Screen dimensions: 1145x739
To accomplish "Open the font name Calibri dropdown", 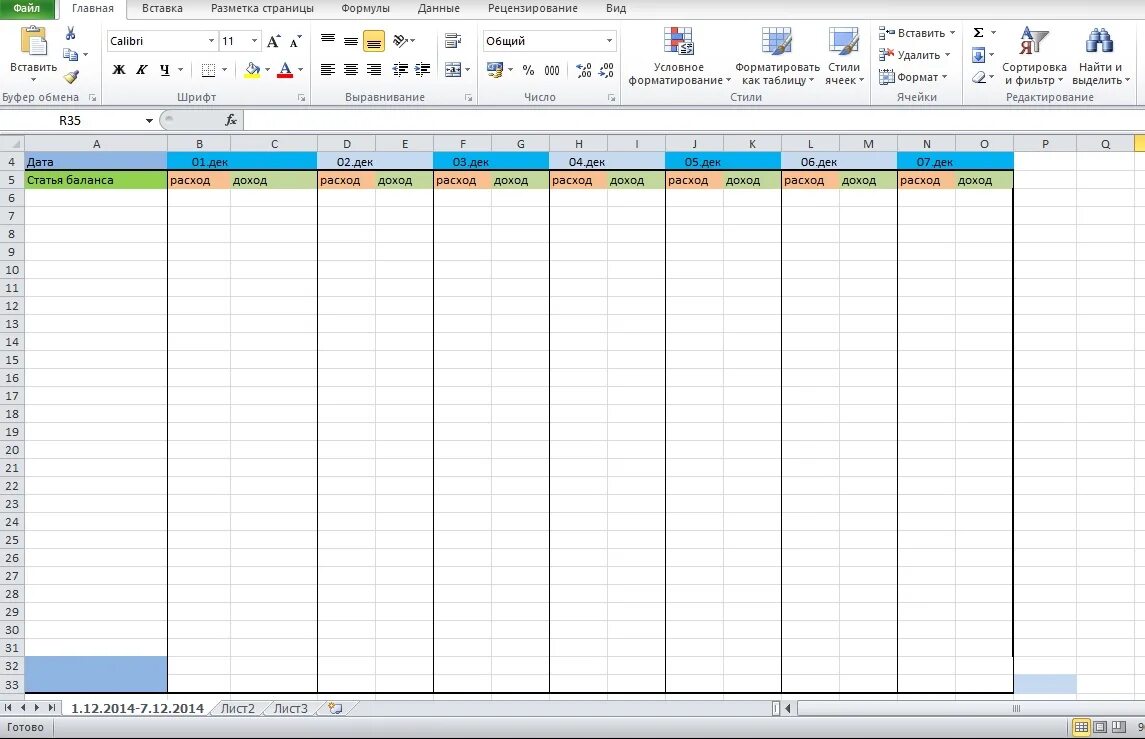I will 211,41.
